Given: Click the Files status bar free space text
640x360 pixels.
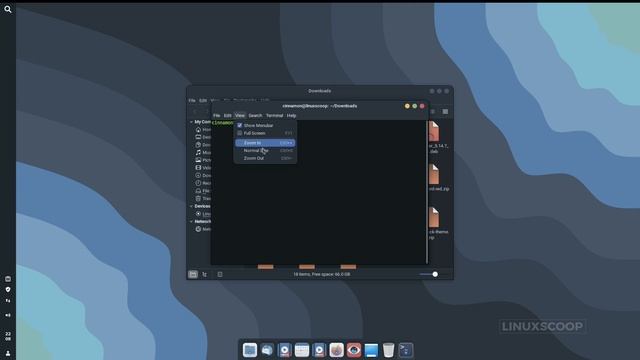Looking at the screenshot, I should [x=322, y=274].
